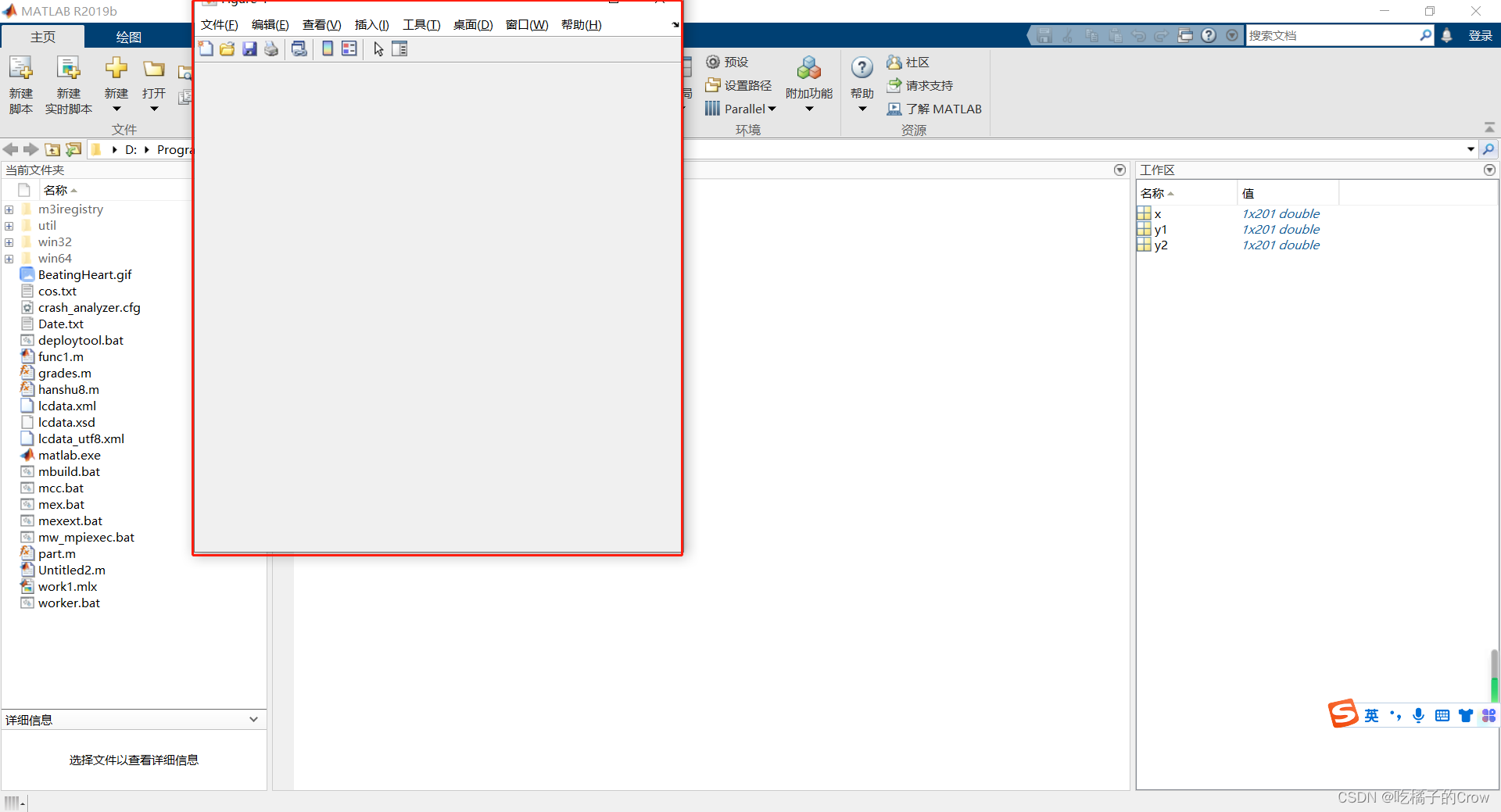The height and width of the screenshot is (812, 1501).
Task: Select workspace variable y2
Action: pos(1161,245)
